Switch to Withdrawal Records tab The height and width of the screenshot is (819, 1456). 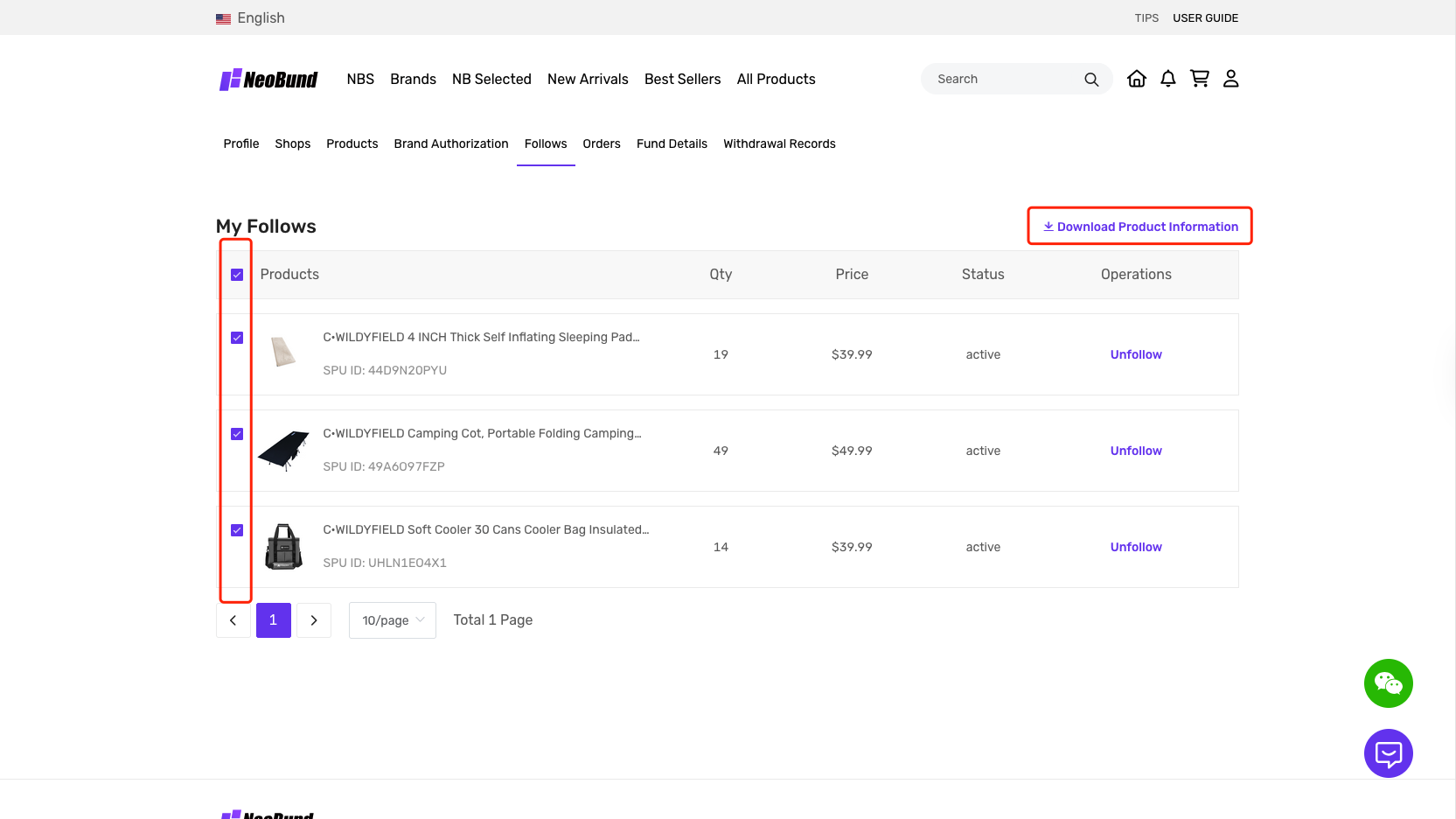click(779, 143)
